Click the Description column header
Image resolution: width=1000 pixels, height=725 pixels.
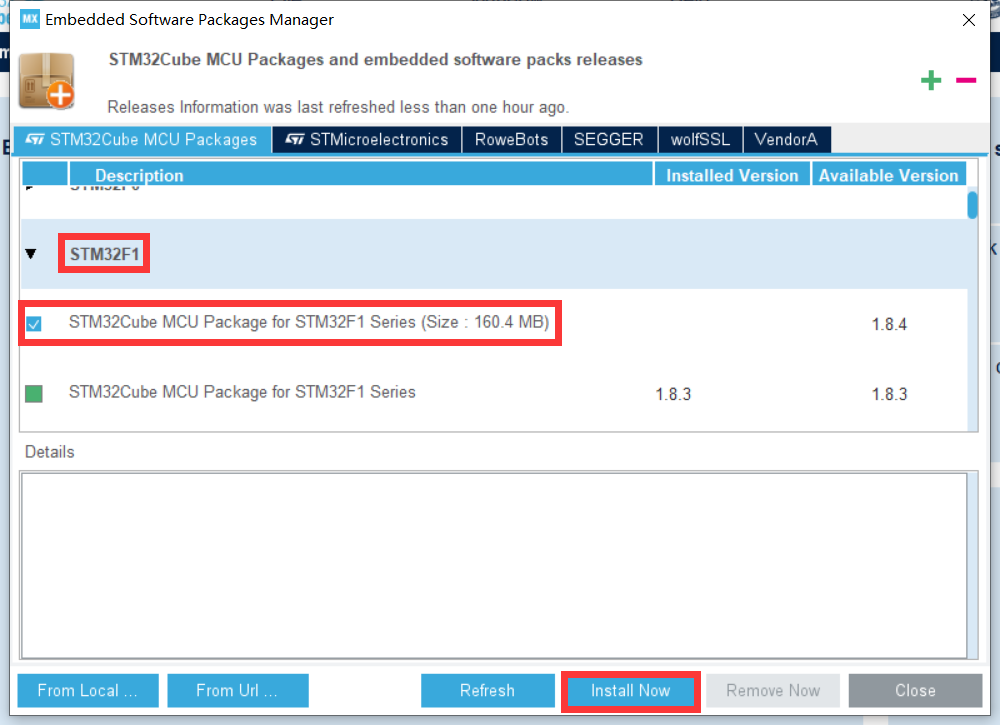pos(361,175)
